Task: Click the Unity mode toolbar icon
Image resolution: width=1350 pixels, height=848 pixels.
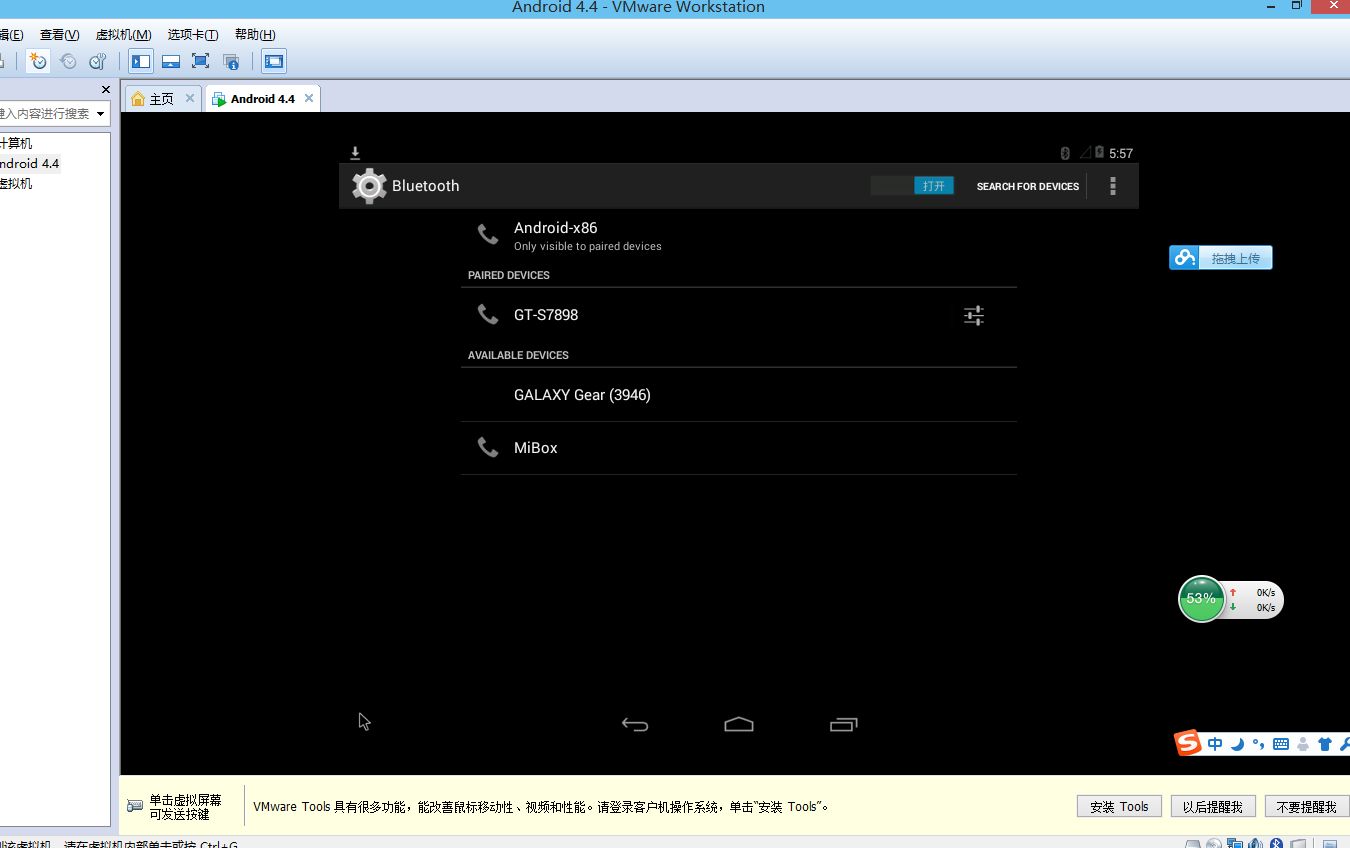Action: click(x=231, y=61)
